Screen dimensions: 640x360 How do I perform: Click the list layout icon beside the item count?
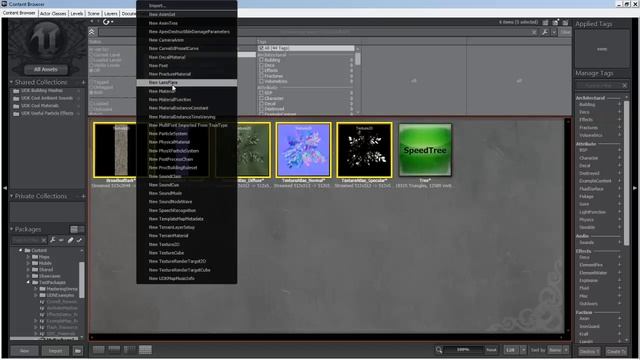(x=545, y=22)
